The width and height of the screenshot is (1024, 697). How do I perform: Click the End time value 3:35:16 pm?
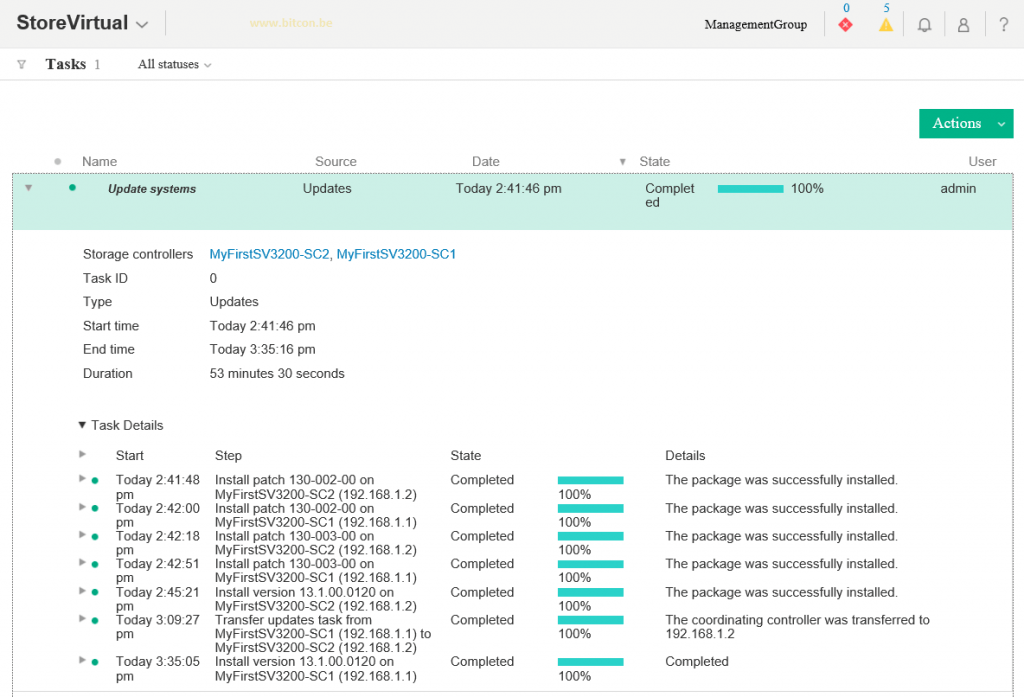point(263,349)
